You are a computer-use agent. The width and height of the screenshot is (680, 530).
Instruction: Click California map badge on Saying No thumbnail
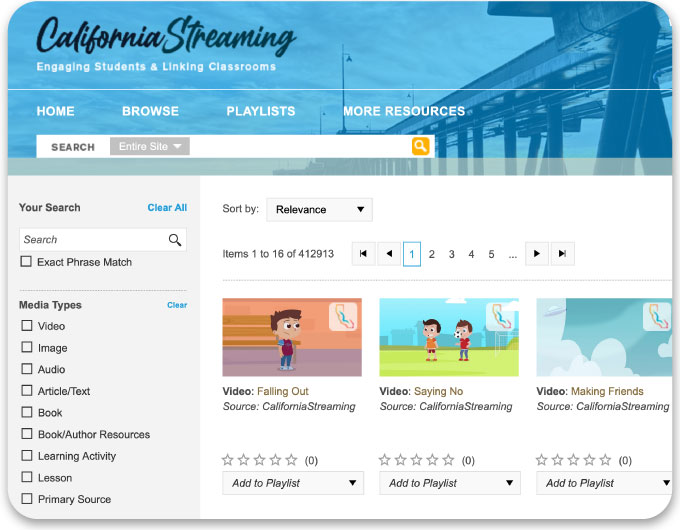[500, 317]
